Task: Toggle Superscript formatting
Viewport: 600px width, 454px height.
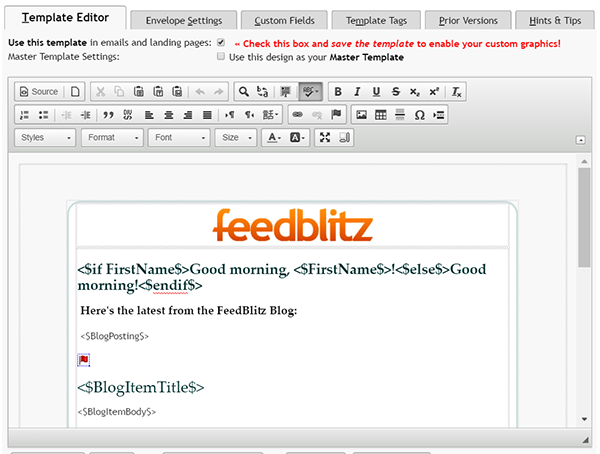Action: coord(434,92)
